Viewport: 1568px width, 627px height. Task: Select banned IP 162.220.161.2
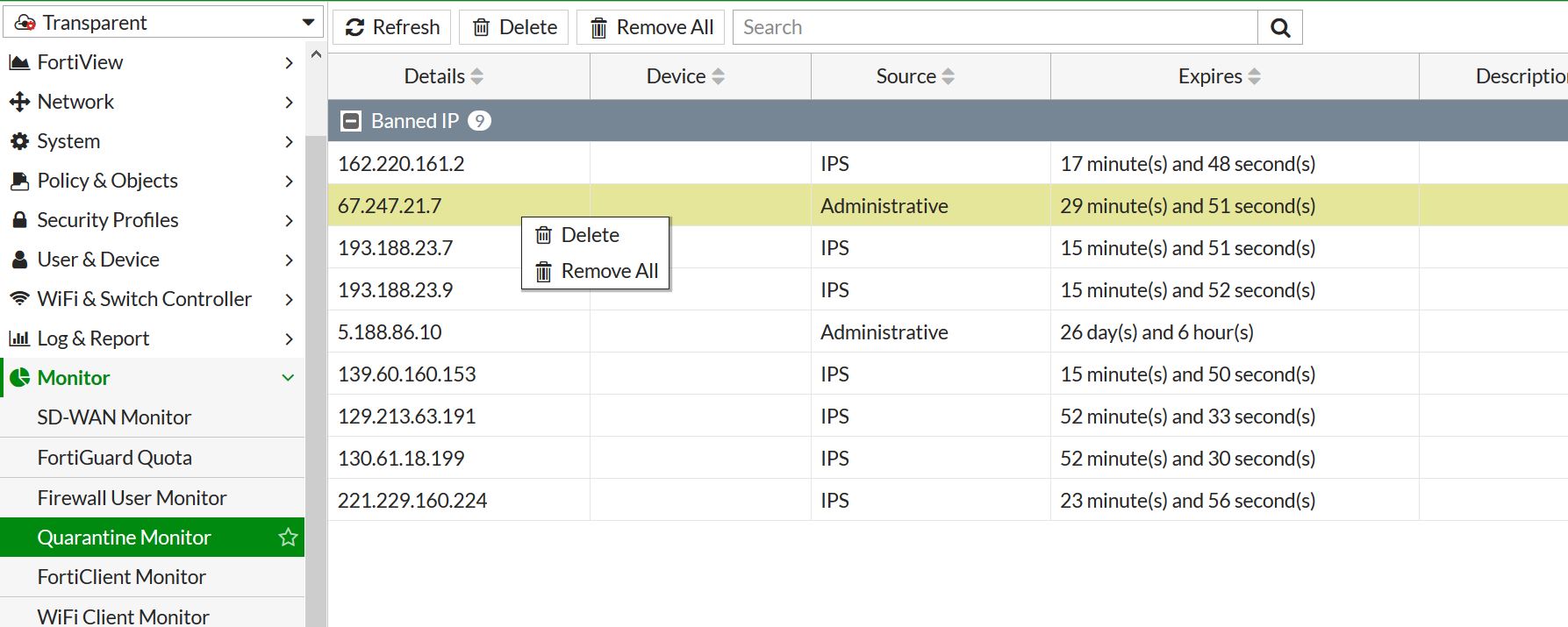click(x=401, y=164)
